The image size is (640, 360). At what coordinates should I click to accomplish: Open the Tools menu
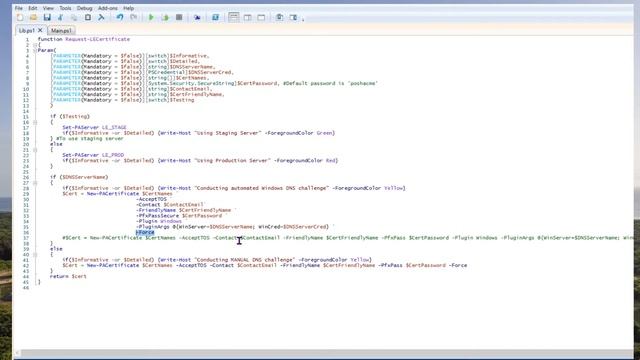pos(65,8)
